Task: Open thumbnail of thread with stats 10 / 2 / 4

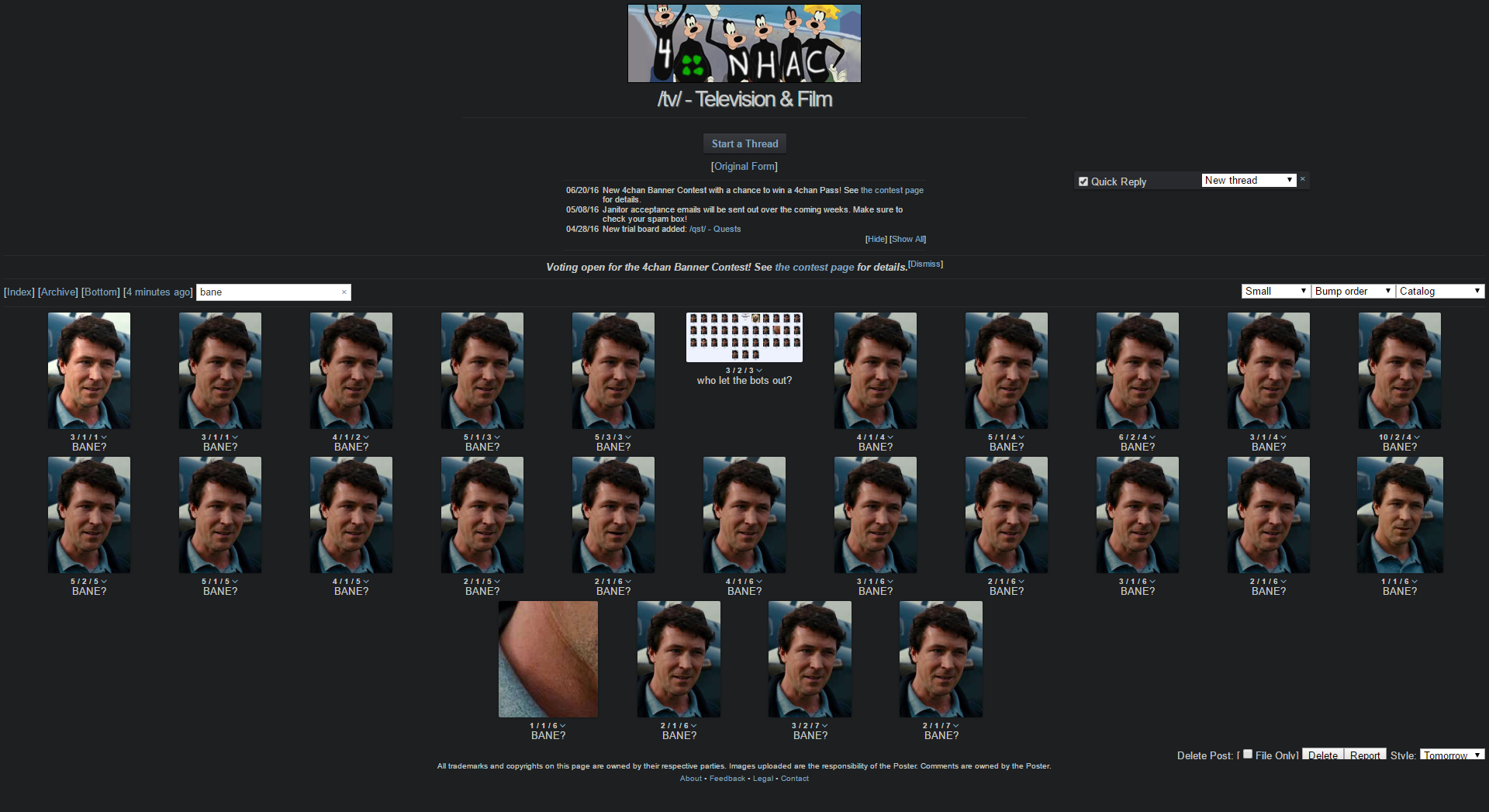Action: coord(1400,371)
